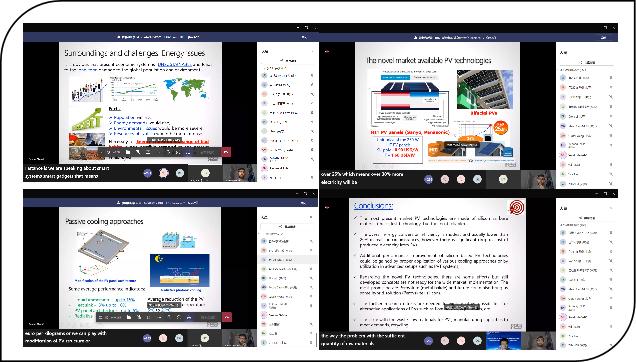Click the underlined Conclusions heading on the slide

tap(373, 206)
